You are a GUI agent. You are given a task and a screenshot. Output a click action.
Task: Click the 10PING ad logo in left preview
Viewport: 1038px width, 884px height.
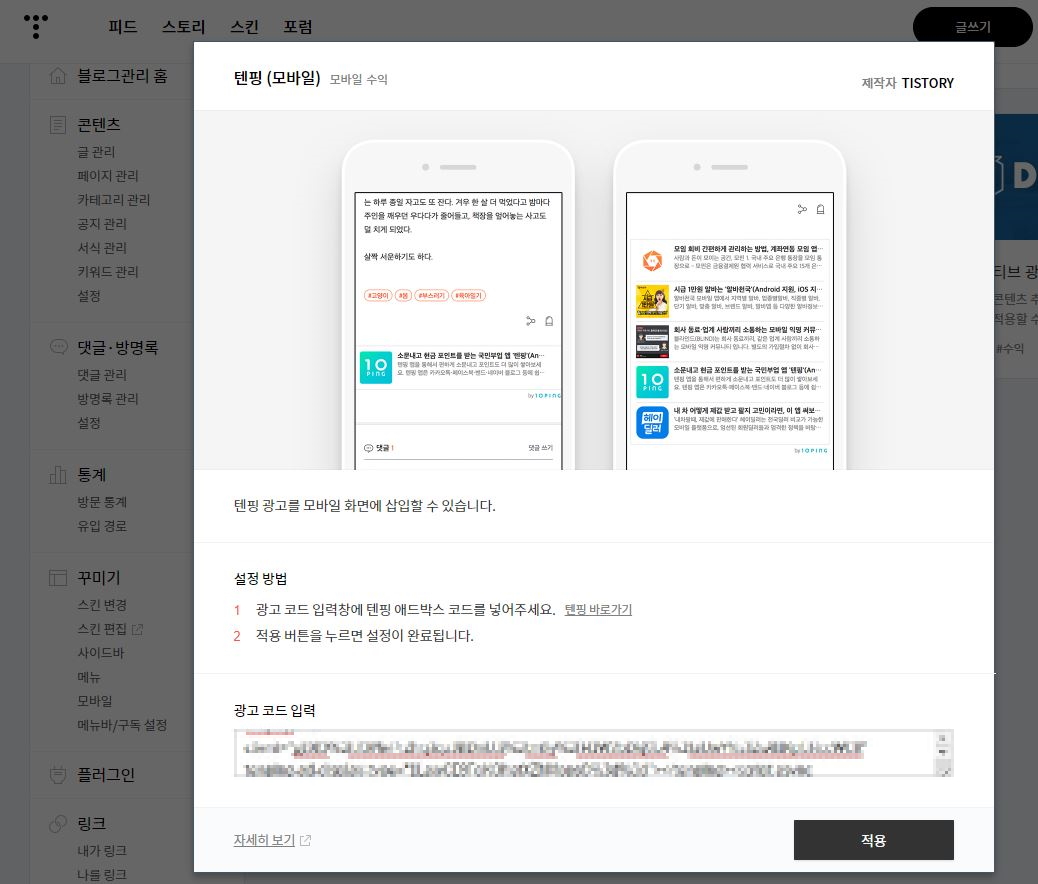click(376, 367)
